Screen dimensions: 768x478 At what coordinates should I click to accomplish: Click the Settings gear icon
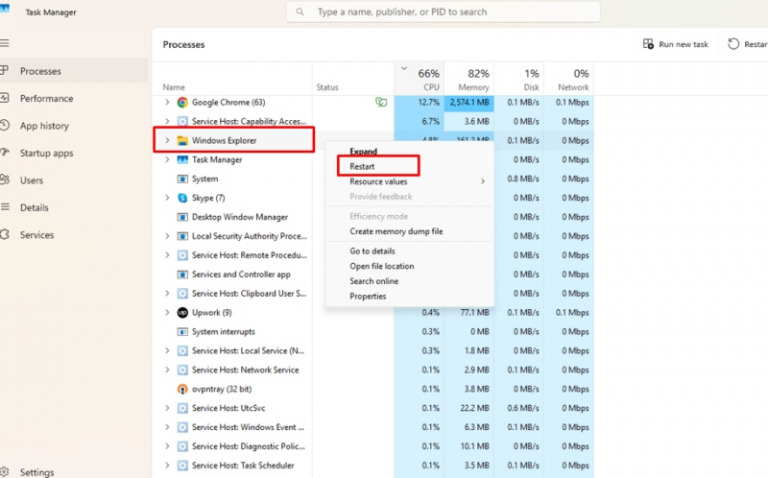pyautogui.click(x=5, y=472)
